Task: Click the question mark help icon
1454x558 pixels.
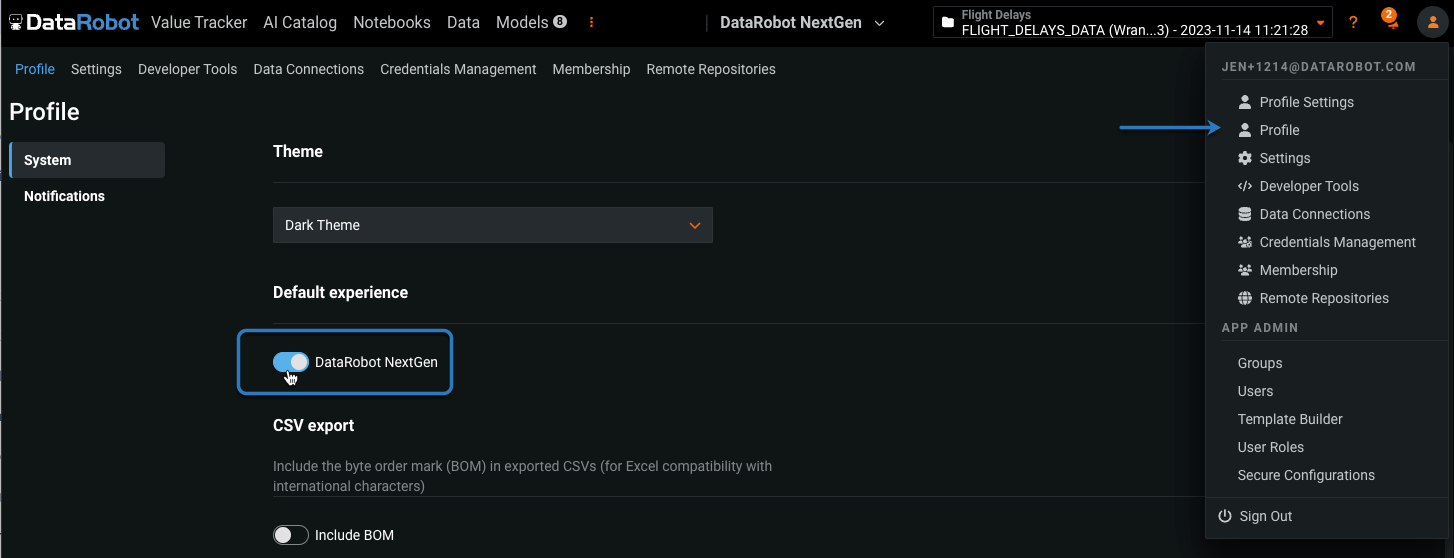Action: [x=1354, y=22]
